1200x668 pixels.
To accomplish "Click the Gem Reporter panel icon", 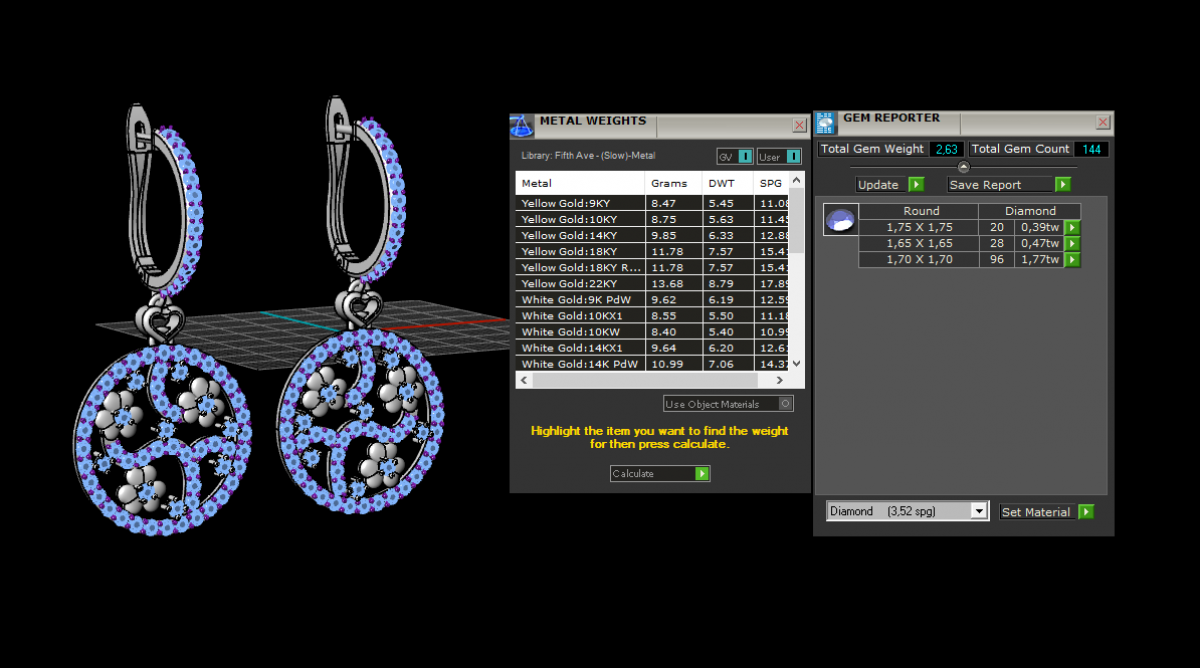I will tap(826, 123).
